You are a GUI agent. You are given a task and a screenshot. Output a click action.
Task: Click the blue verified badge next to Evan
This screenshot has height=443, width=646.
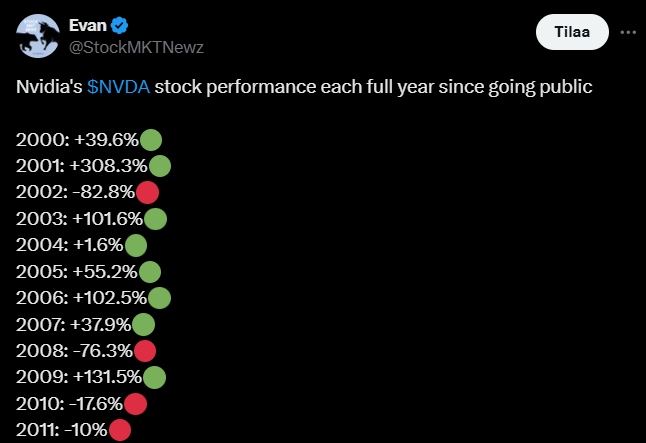point(119,26)
